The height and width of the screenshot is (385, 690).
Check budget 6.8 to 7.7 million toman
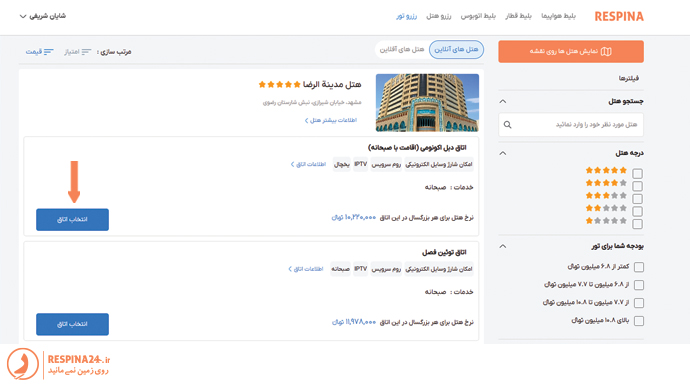pos(639,285)
